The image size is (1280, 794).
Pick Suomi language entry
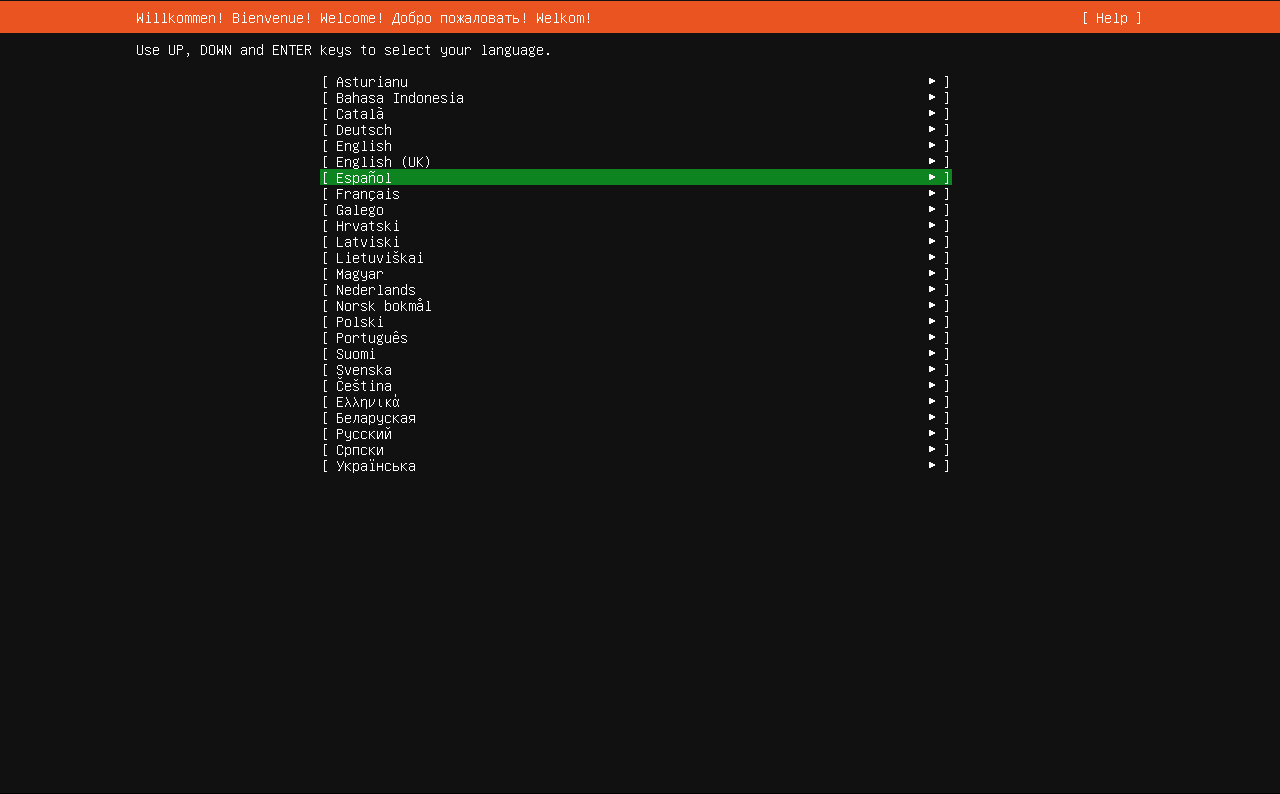[636, 354]
